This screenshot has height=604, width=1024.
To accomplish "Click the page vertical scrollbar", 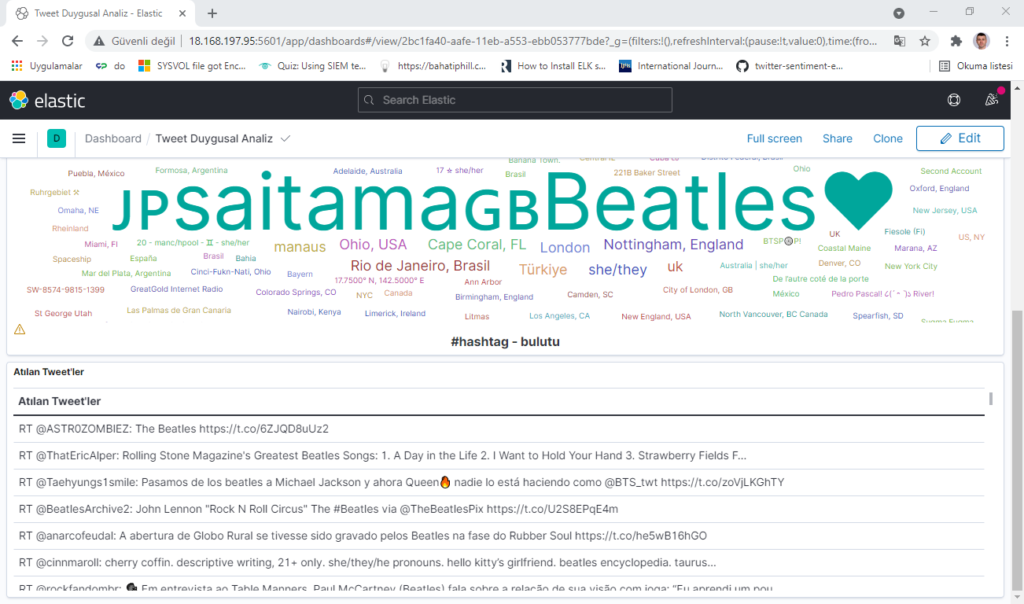I will pos(1017,451).
